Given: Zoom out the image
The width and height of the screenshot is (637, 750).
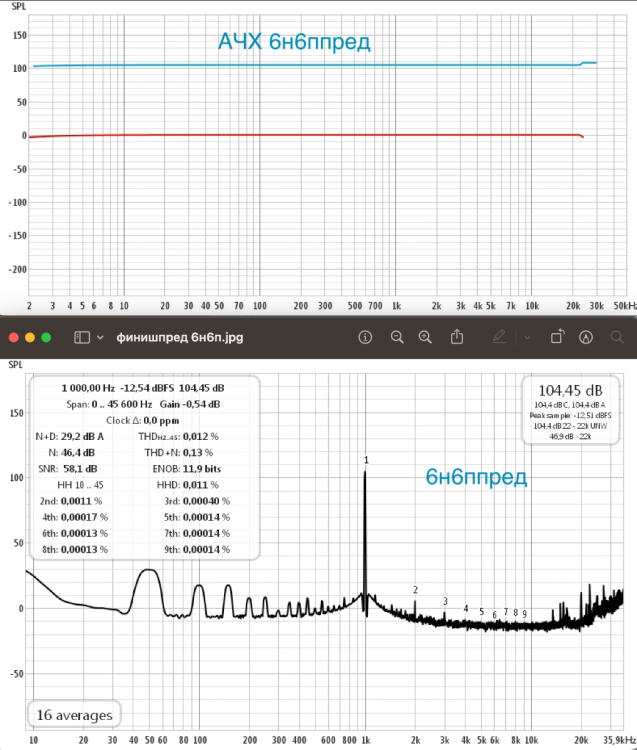Looking at the screenshot, I should click(x=397, y=338).
